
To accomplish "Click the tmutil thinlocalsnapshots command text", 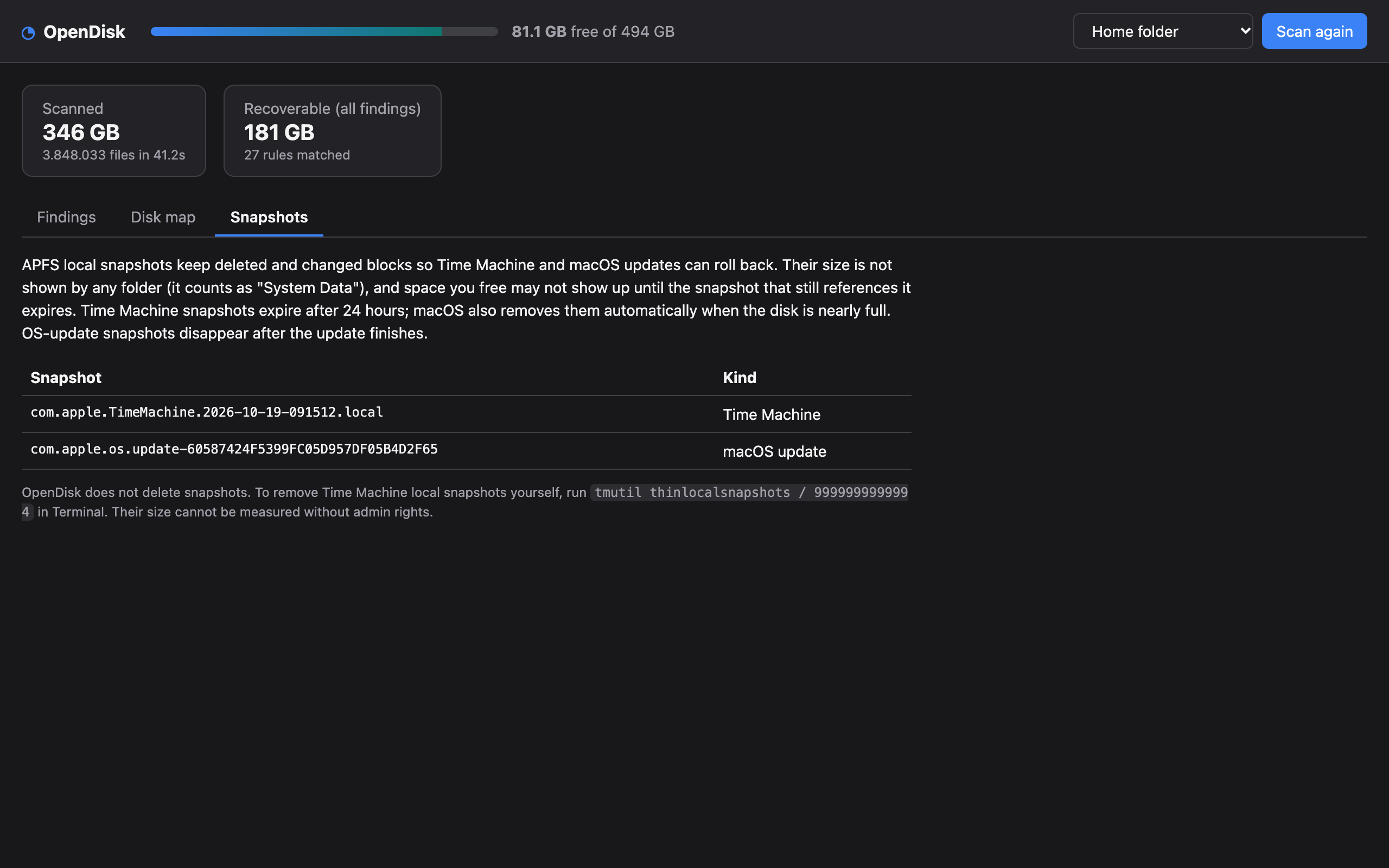I will [751, 493].
